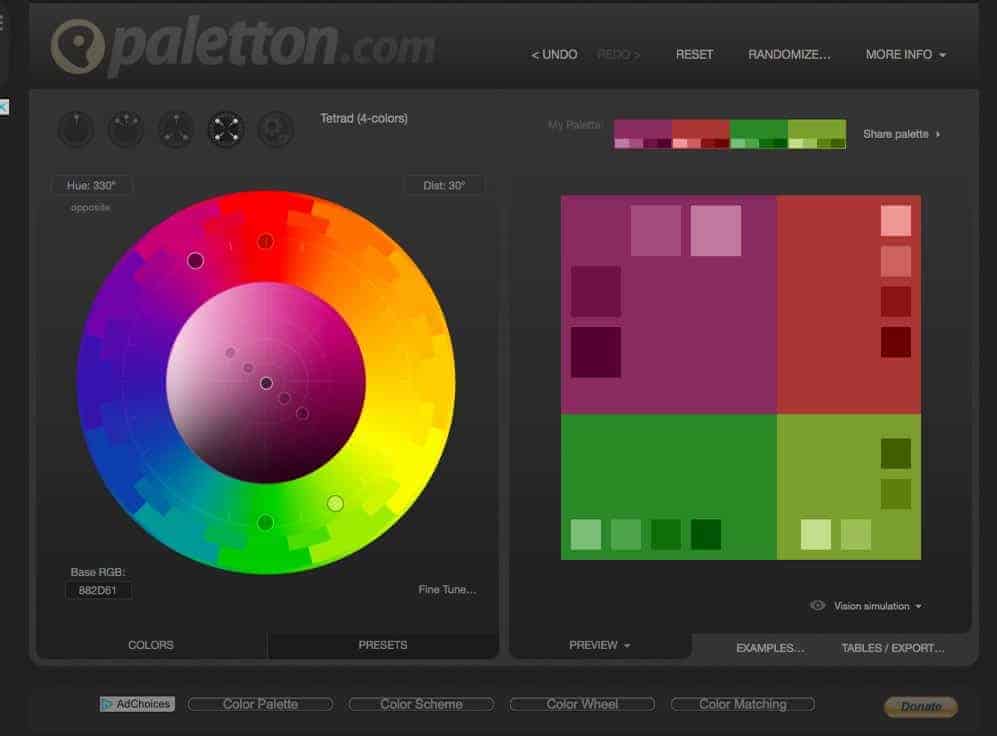This screenshot has width=997, height=736.
Task: Click the Tetrad (4-colors) label
Action: click(x=364, y=118)
